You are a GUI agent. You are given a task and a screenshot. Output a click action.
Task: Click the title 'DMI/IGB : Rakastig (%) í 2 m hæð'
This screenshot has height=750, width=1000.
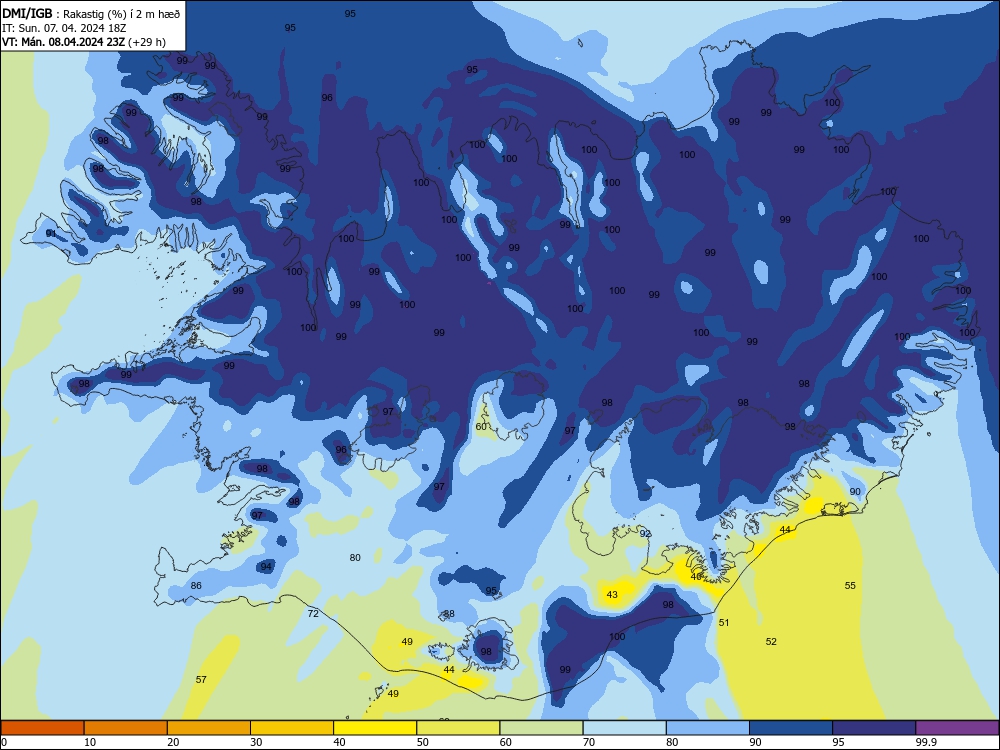[91, 14]
